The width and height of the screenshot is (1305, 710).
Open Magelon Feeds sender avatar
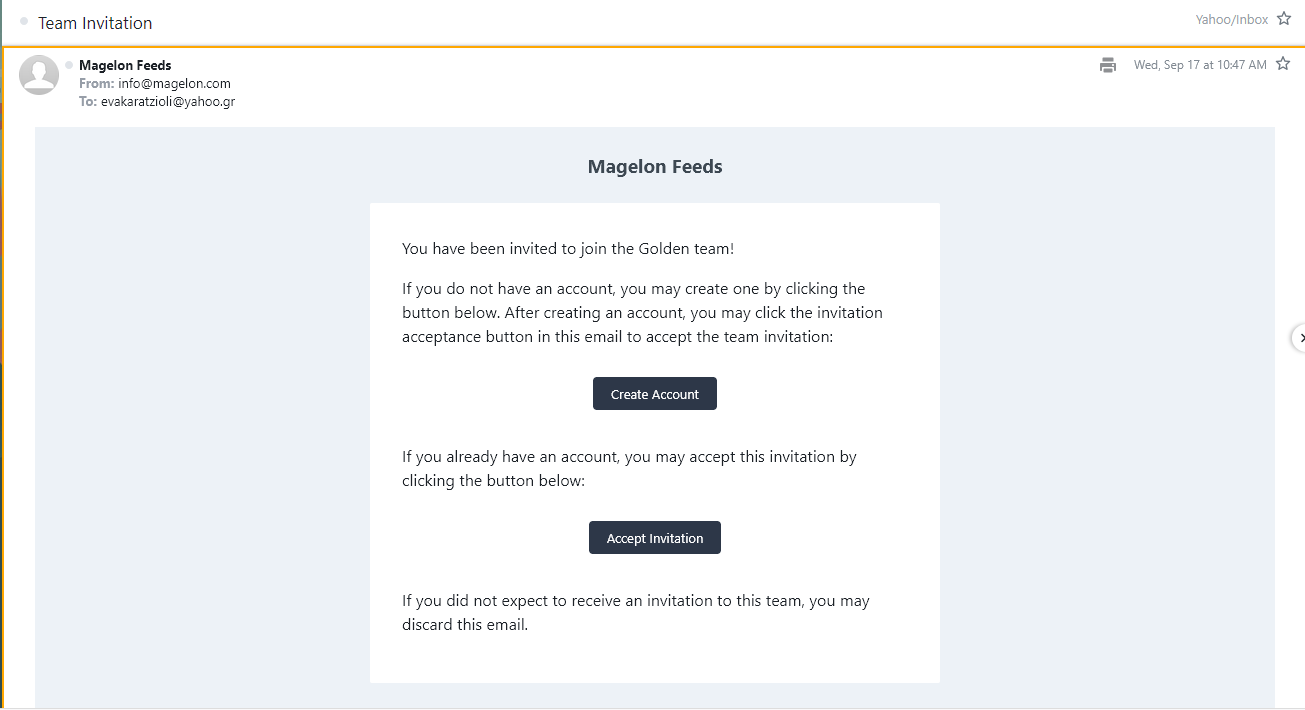[39, 75]
